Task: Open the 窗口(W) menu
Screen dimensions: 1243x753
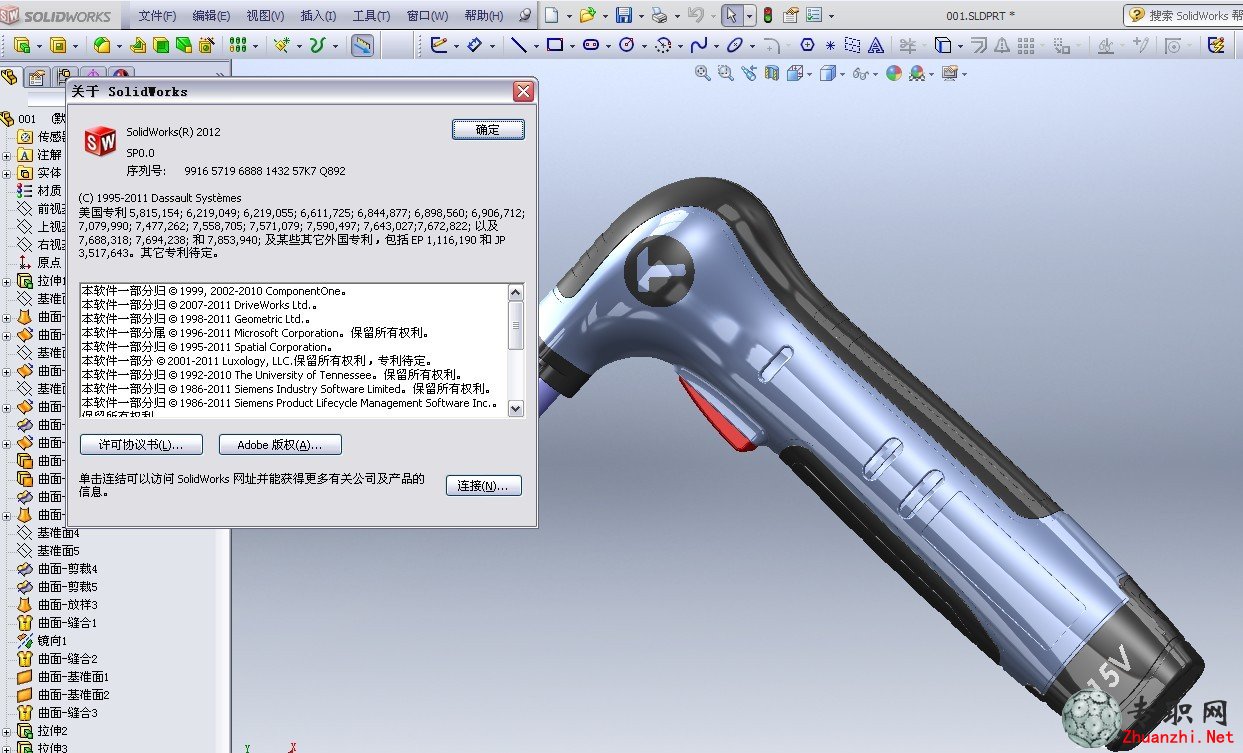Action: pyautogui.click(x=427, y=16)
